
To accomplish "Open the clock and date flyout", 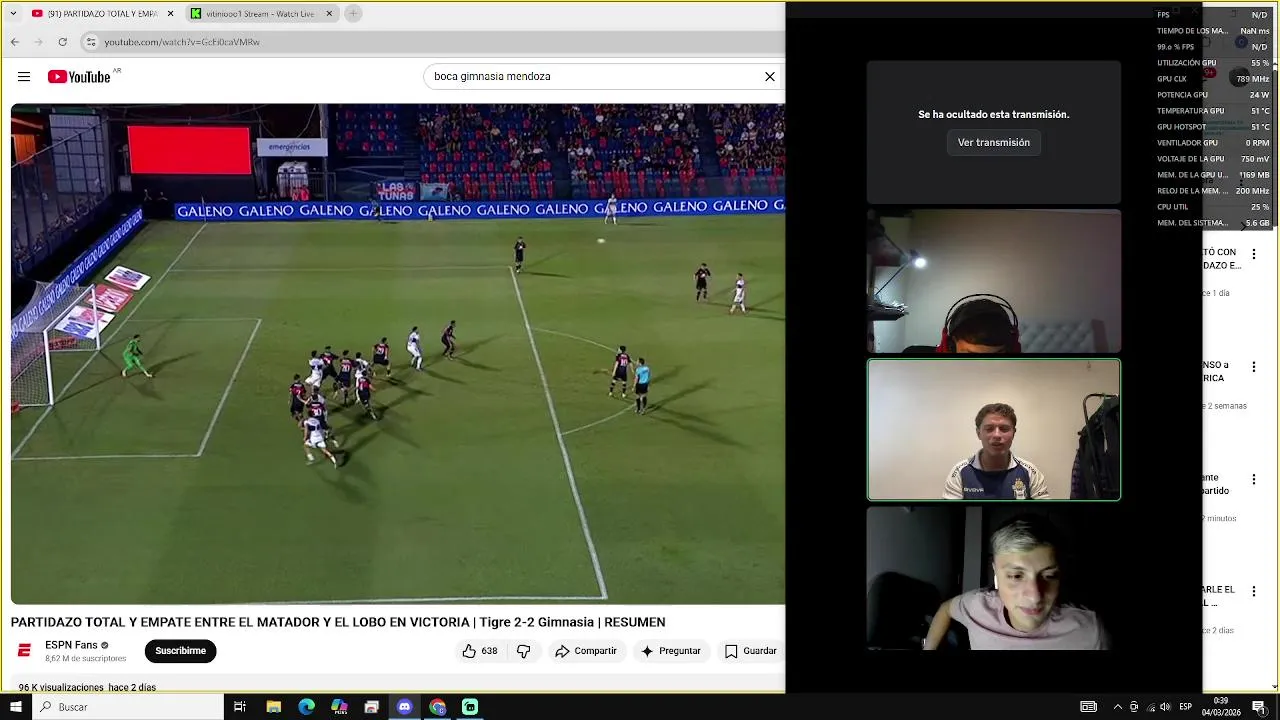I will tap(1221, 707).
